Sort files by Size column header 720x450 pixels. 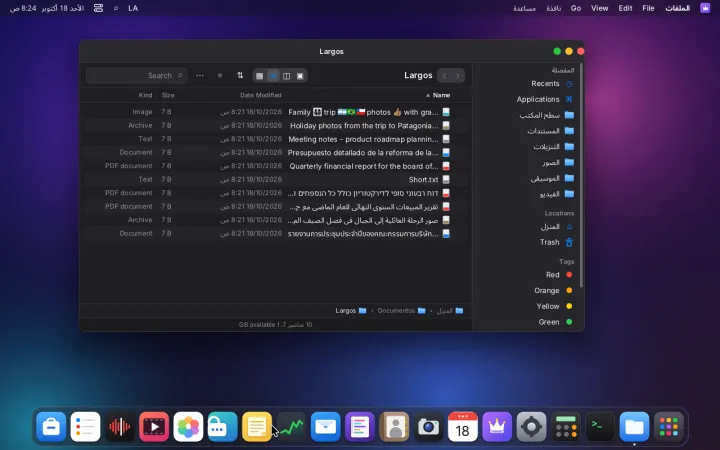tap(168, 96)
